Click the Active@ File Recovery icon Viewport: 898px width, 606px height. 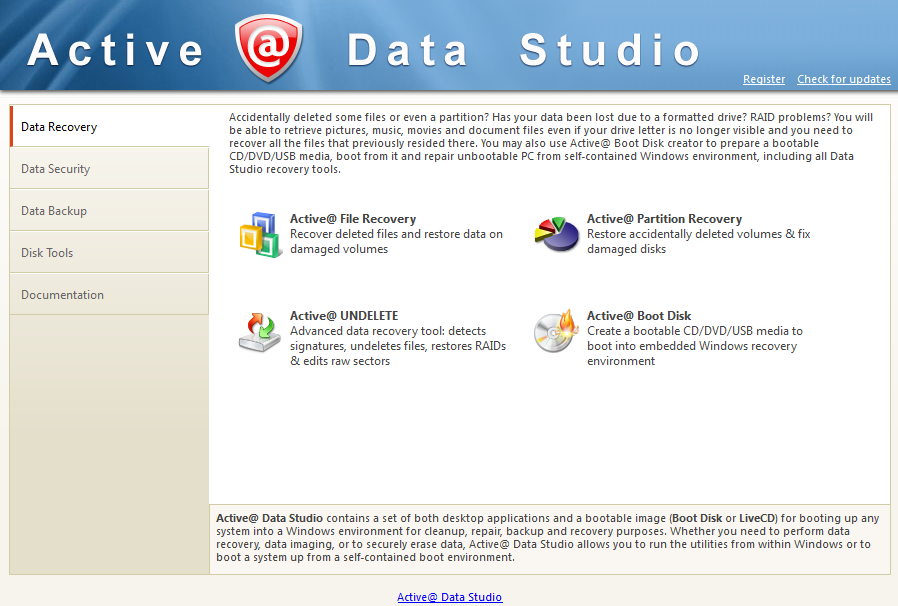click(x=260, y=234)
